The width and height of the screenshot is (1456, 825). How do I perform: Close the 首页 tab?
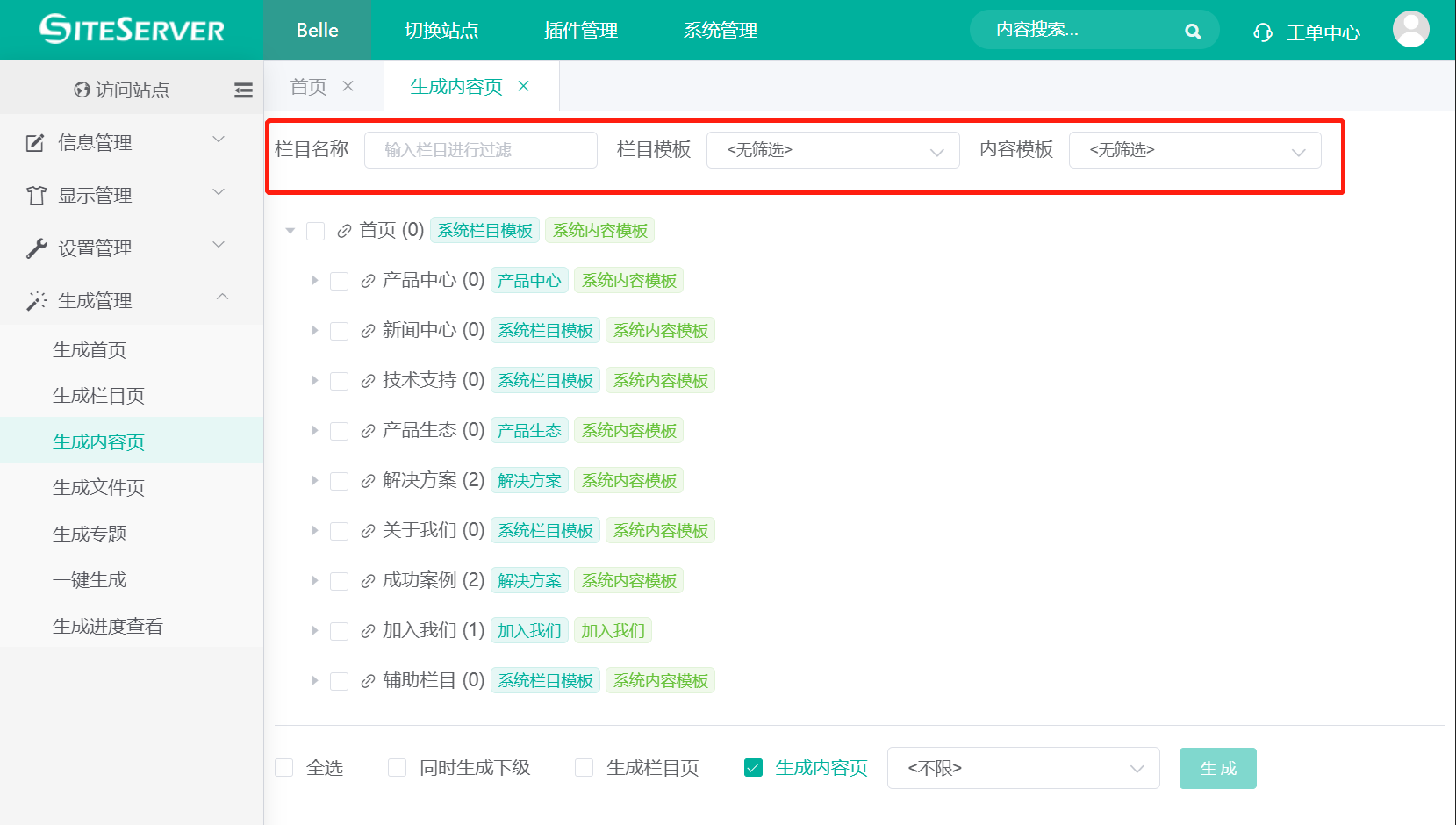point(348,86)
